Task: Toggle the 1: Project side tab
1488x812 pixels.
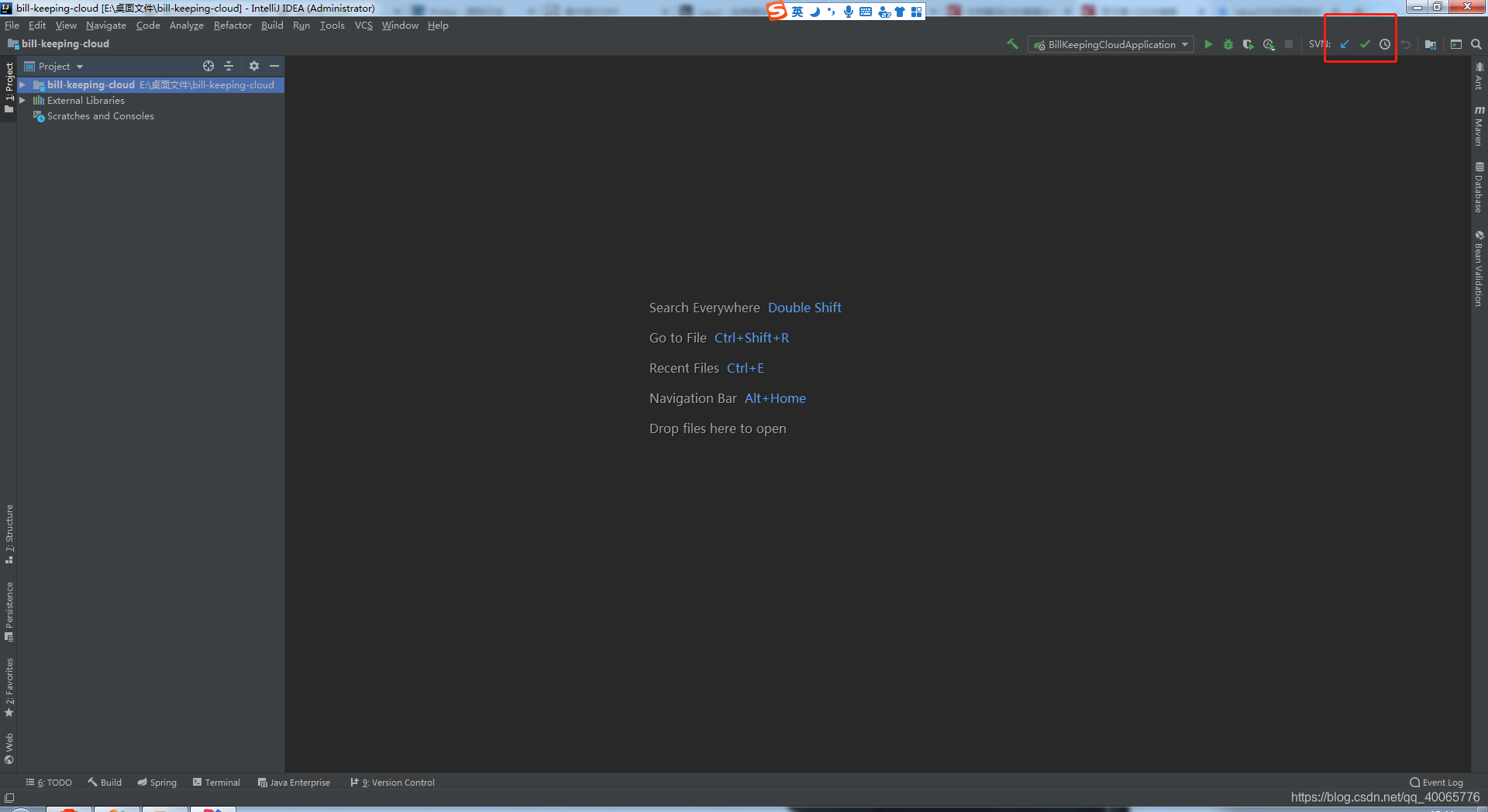Action: click(9, 88)
